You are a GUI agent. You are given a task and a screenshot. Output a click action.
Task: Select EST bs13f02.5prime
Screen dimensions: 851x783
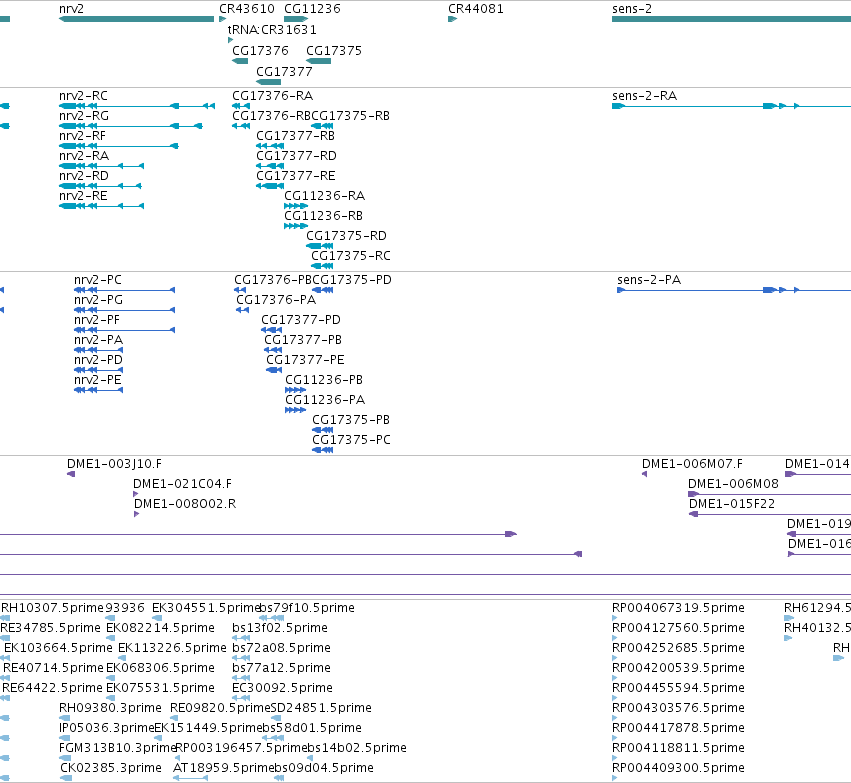(x=280, y=628)
